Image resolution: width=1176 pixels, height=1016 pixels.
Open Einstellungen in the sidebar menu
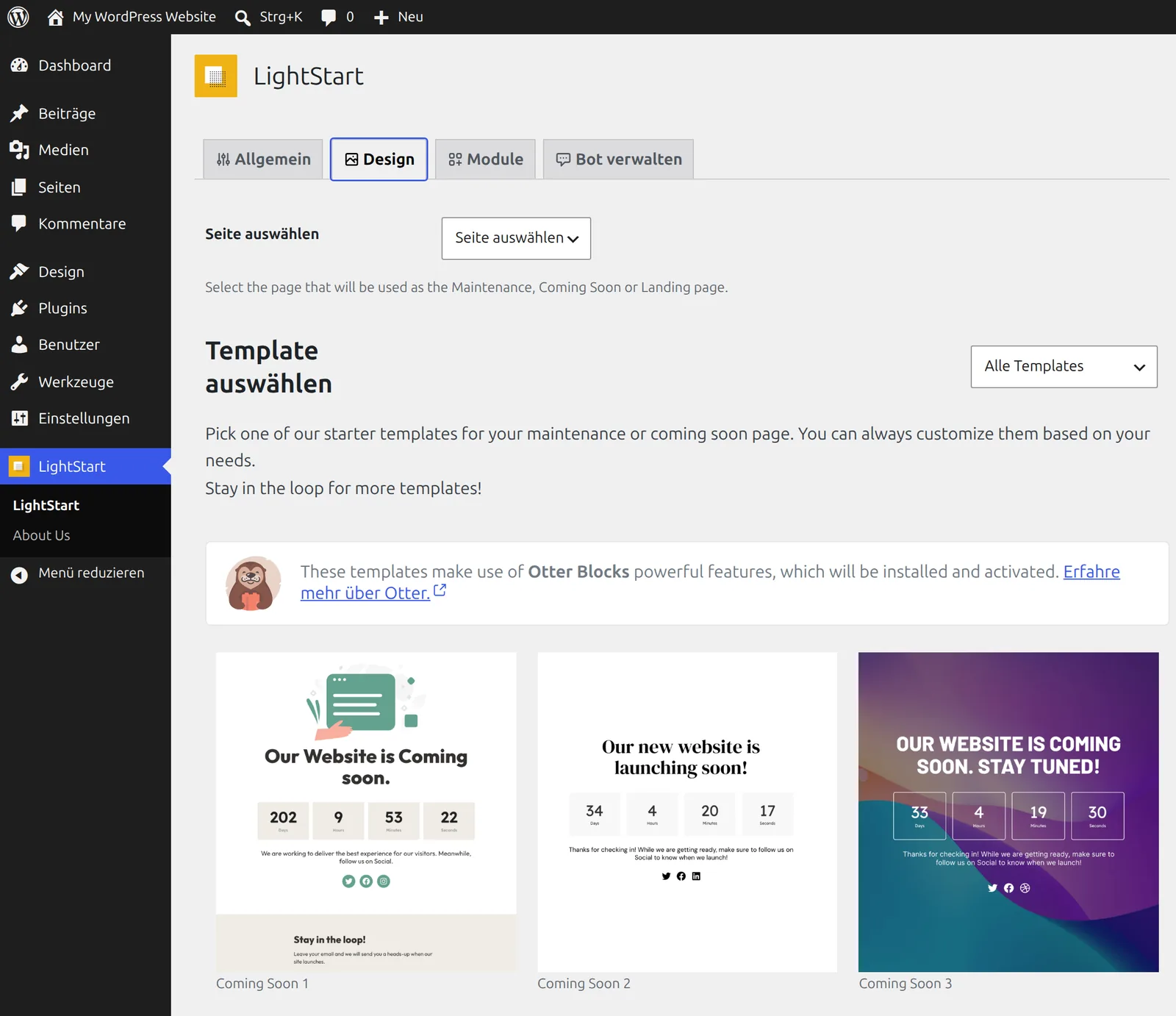pyautogui.click(x=85, y=418)
